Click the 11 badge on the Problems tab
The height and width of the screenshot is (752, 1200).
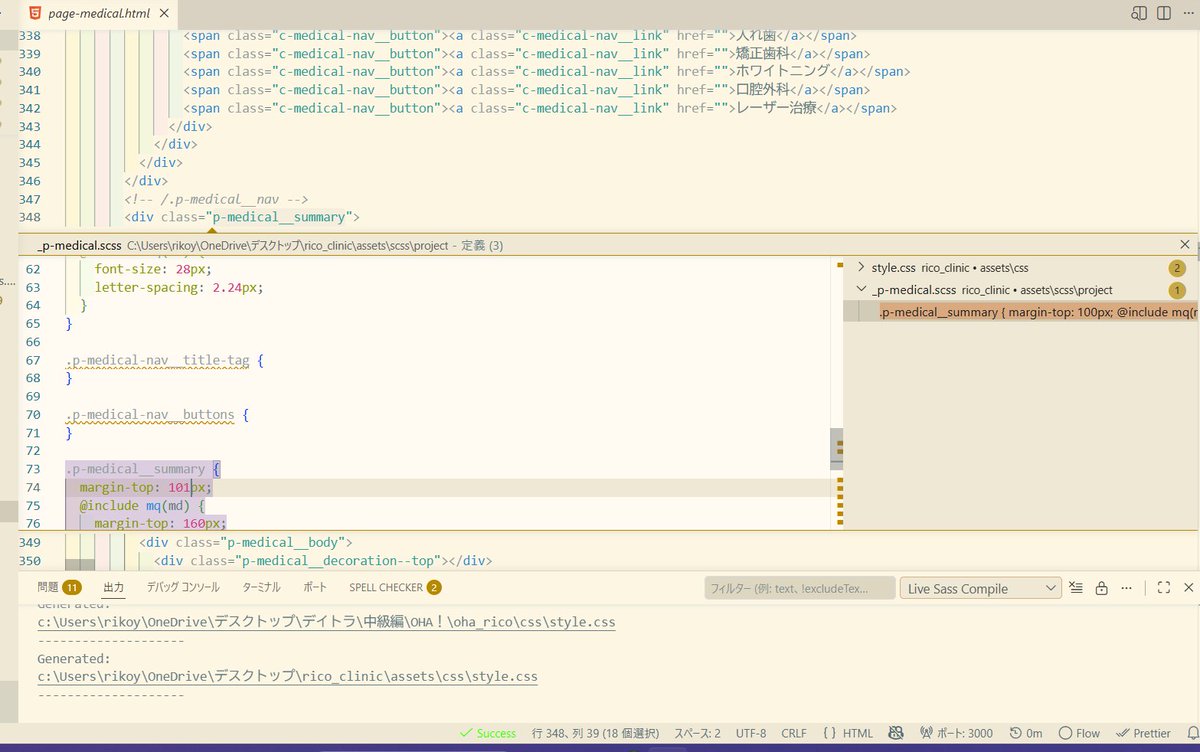tap(72, 587)
